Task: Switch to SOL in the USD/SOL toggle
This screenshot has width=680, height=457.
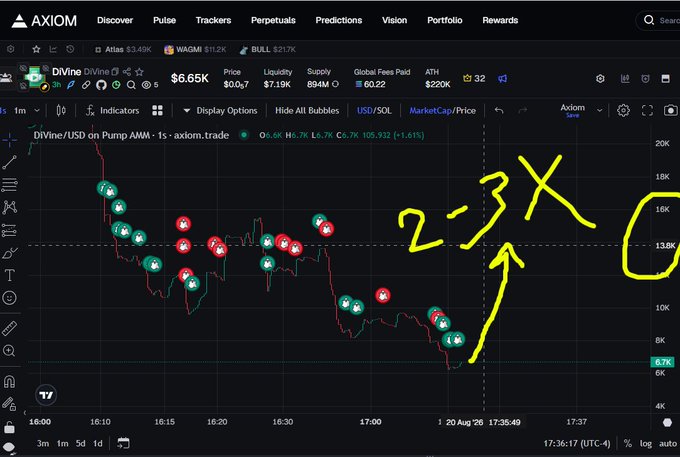Action: [x=384, y=111]
